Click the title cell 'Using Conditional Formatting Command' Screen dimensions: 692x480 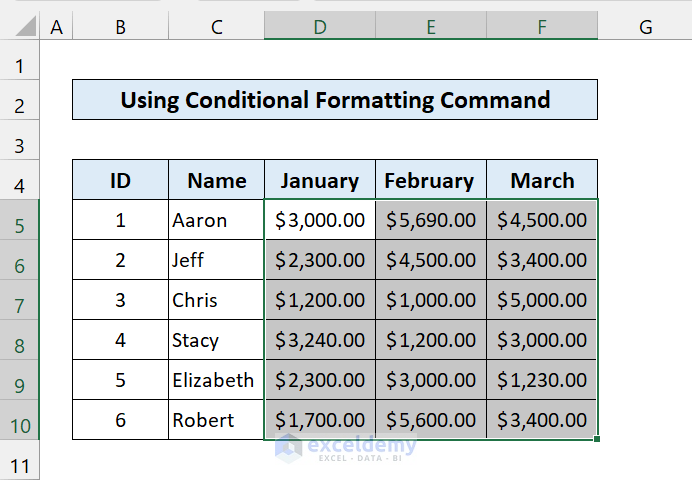point(335,100)
